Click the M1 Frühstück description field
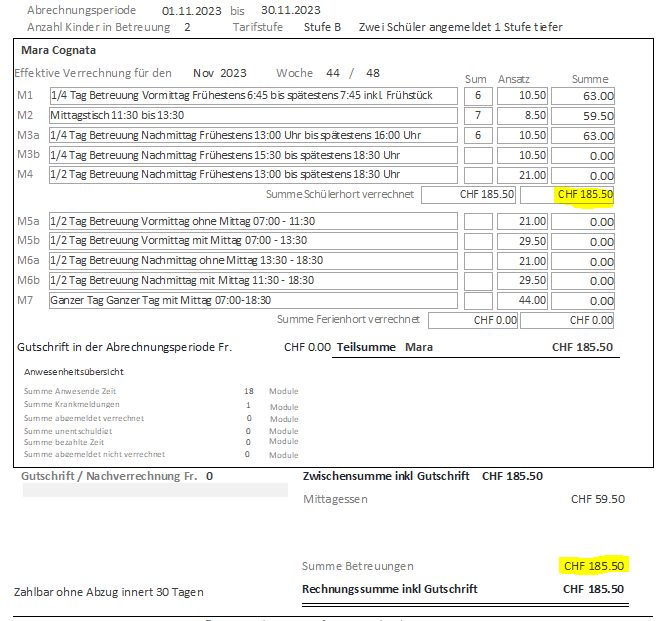663x621 pixels. pos(253,96)
